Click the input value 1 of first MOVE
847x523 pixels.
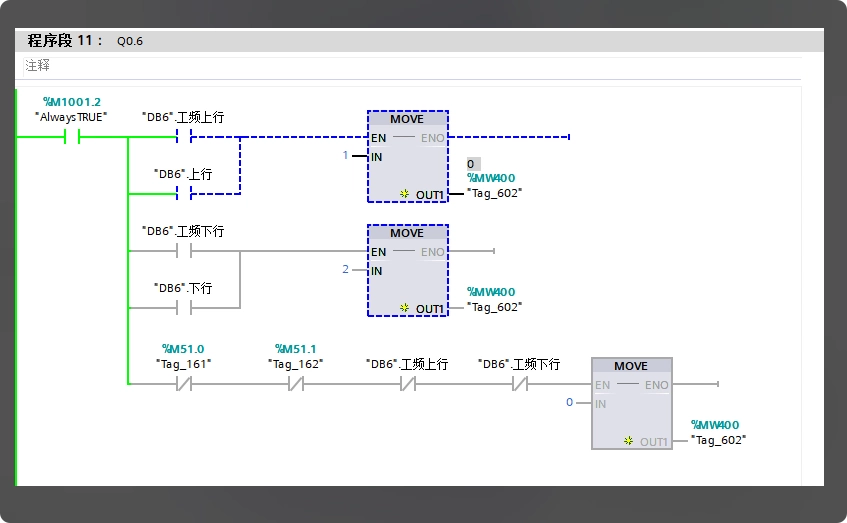pyautogui.click(x=345, y=156)
